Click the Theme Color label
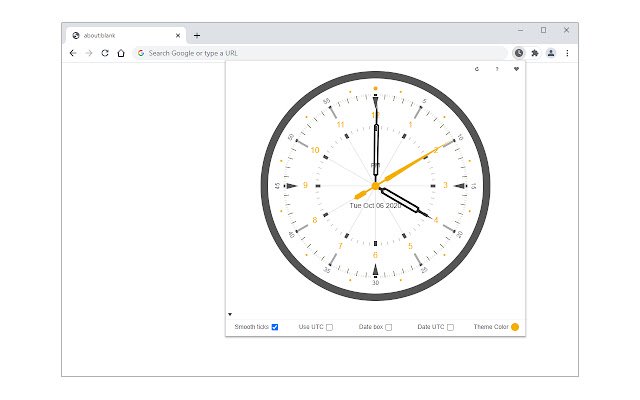This screenshot has height=400, width=640. [491, 327]
